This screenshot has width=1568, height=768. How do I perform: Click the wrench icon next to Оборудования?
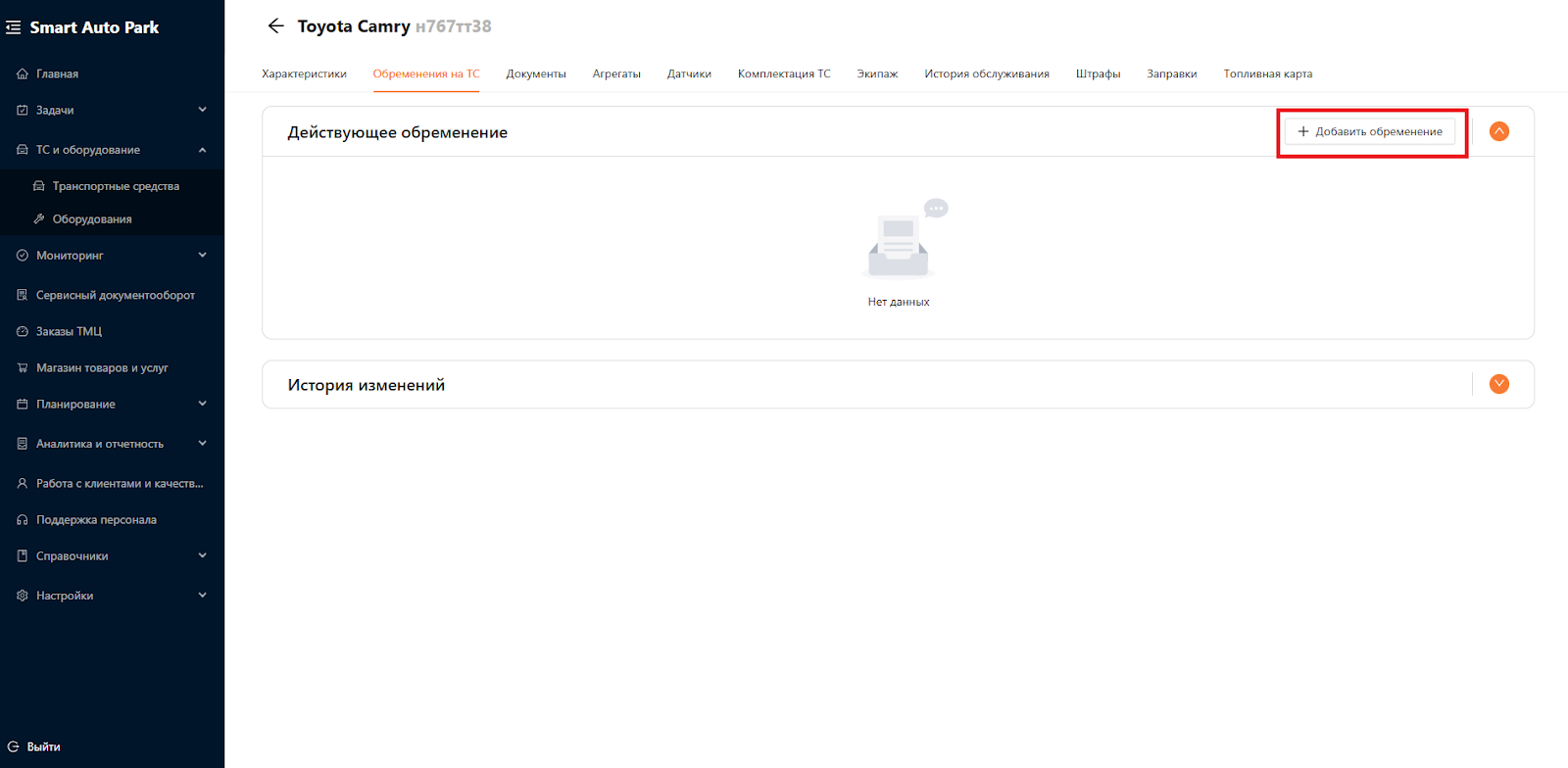[x=39, y=219]
